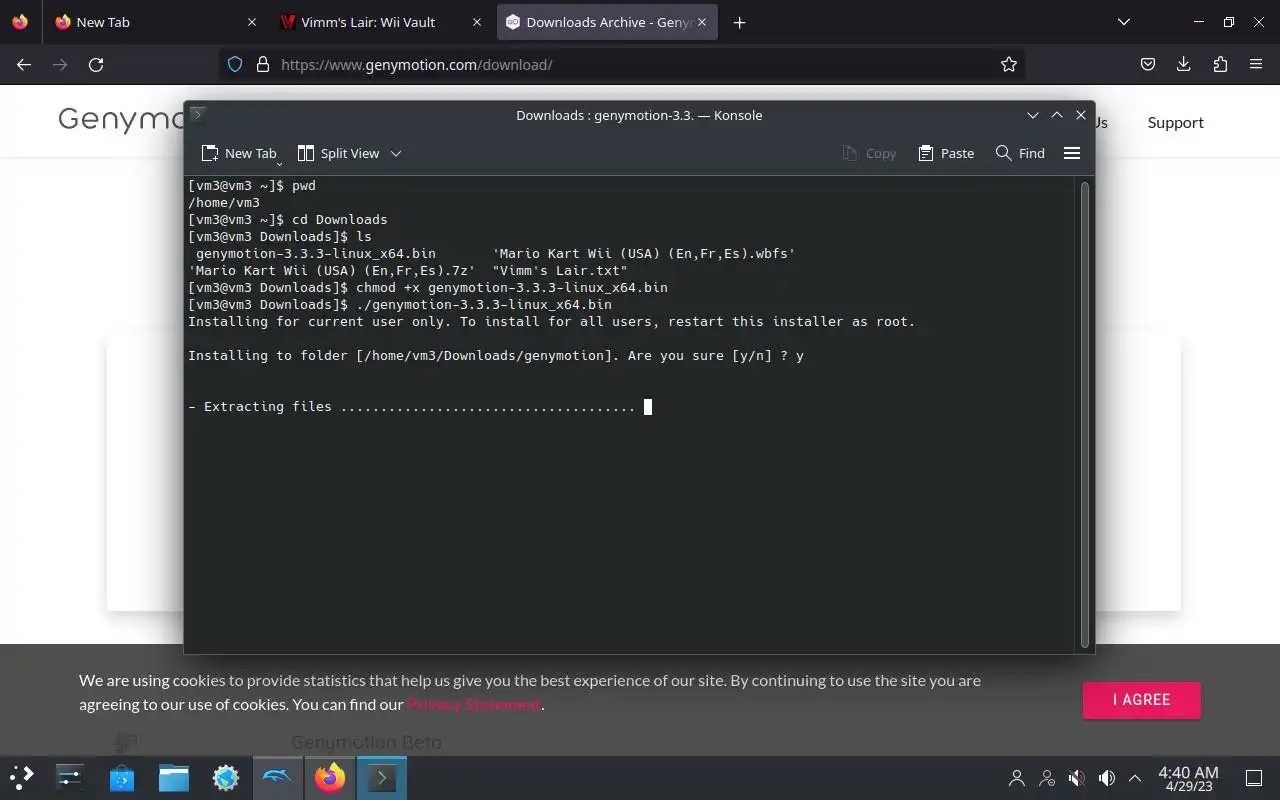The image size is (1280, 800).
Task: Switch to Vimm's Lair: Wii Vault tab
Action: point(369,22)
